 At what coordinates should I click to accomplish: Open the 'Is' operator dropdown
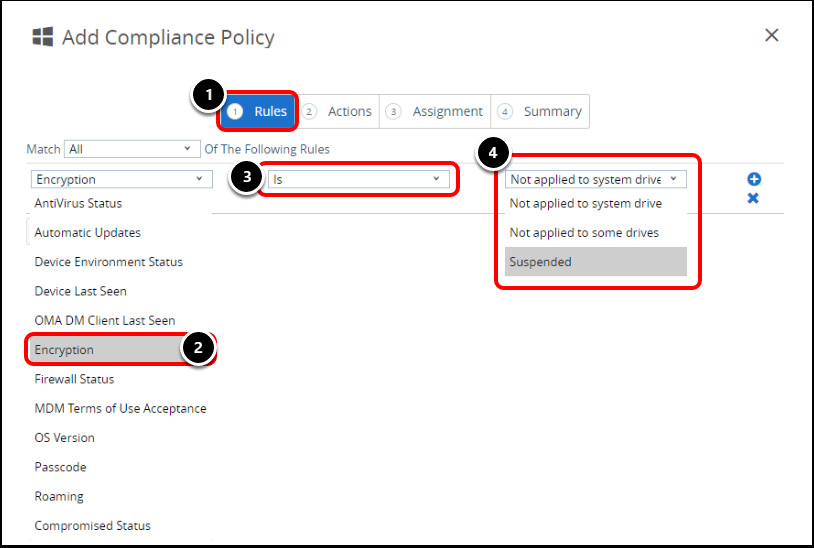coord(357,179)
